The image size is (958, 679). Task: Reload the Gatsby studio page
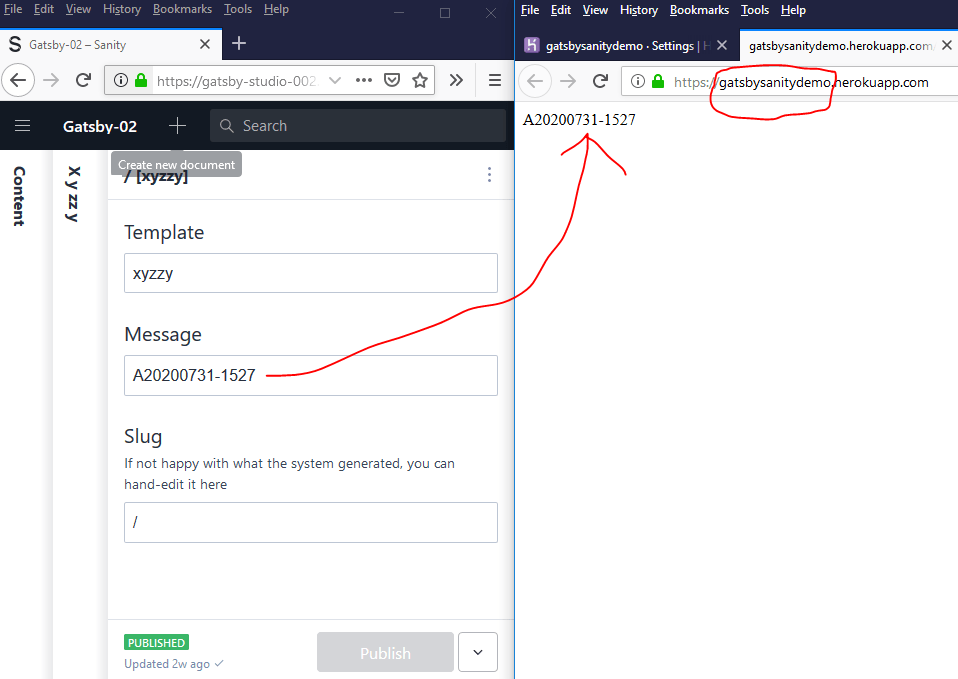click(x=84, y=80)
